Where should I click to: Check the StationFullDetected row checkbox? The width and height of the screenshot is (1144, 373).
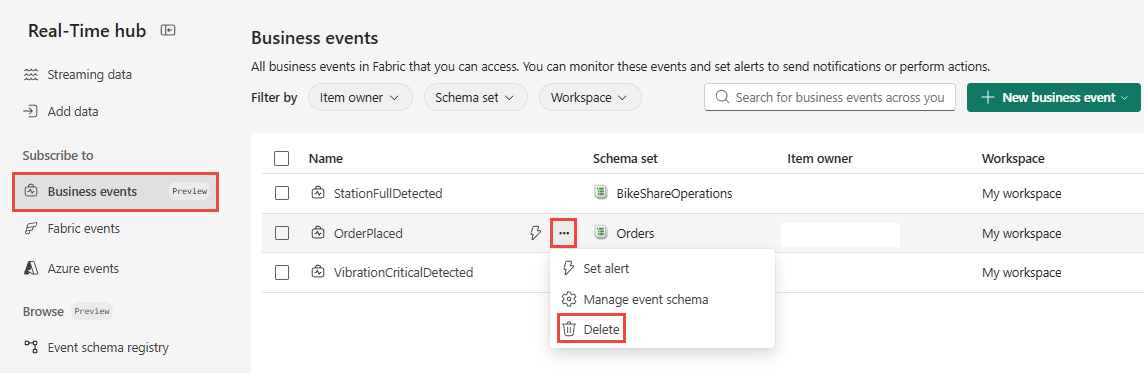click(x=282, y=193)
